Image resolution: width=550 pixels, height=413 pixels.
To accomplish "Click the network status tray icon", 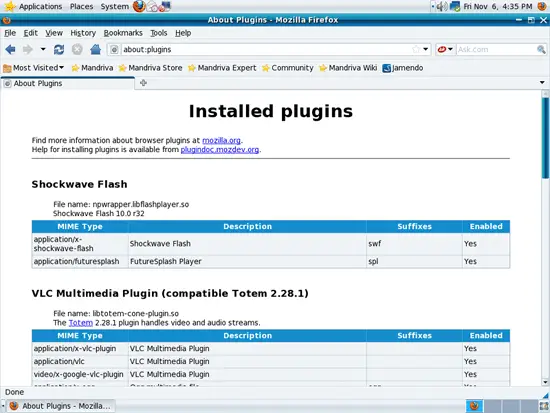I will click(x=455, y=6).
